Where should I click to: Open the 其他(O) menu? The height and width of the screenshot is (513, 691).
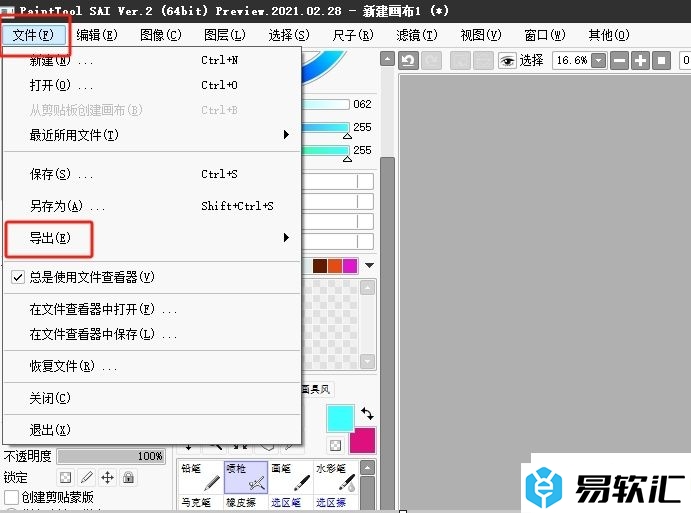(x=609, y=35)
